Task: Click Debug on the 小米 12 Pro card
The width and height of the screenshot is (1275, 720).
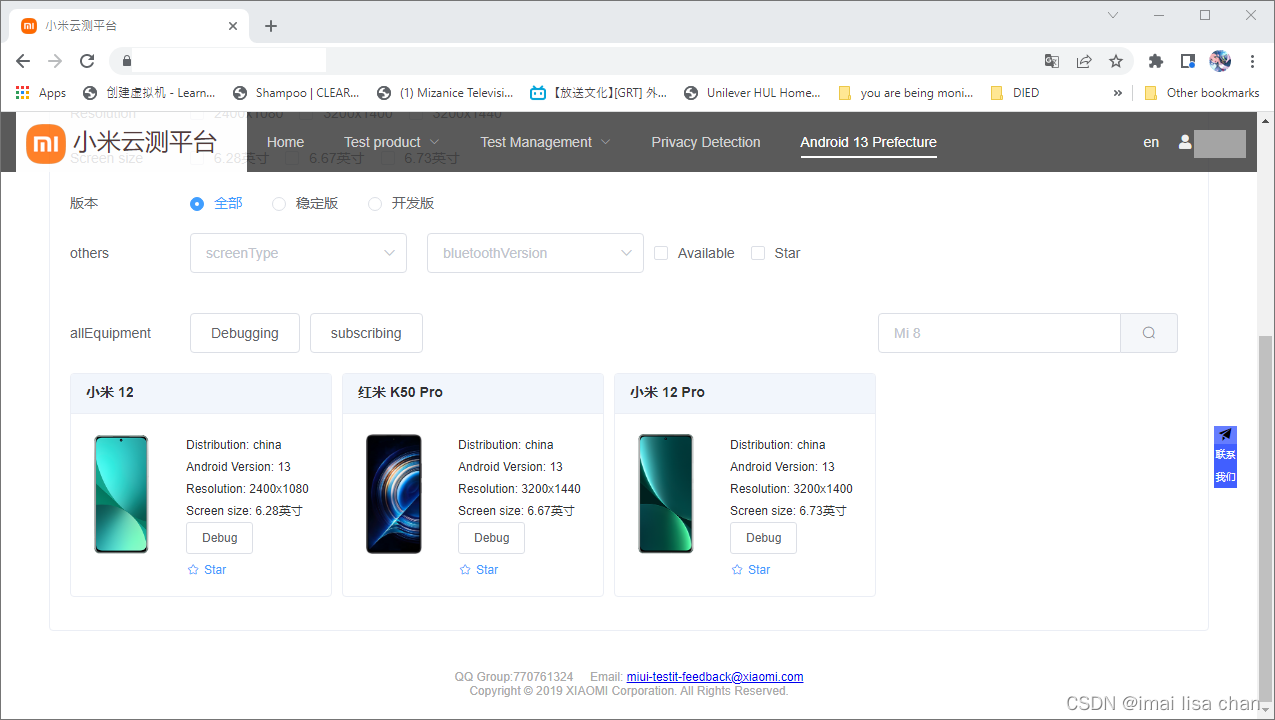Action: click(x=764, y=538)
